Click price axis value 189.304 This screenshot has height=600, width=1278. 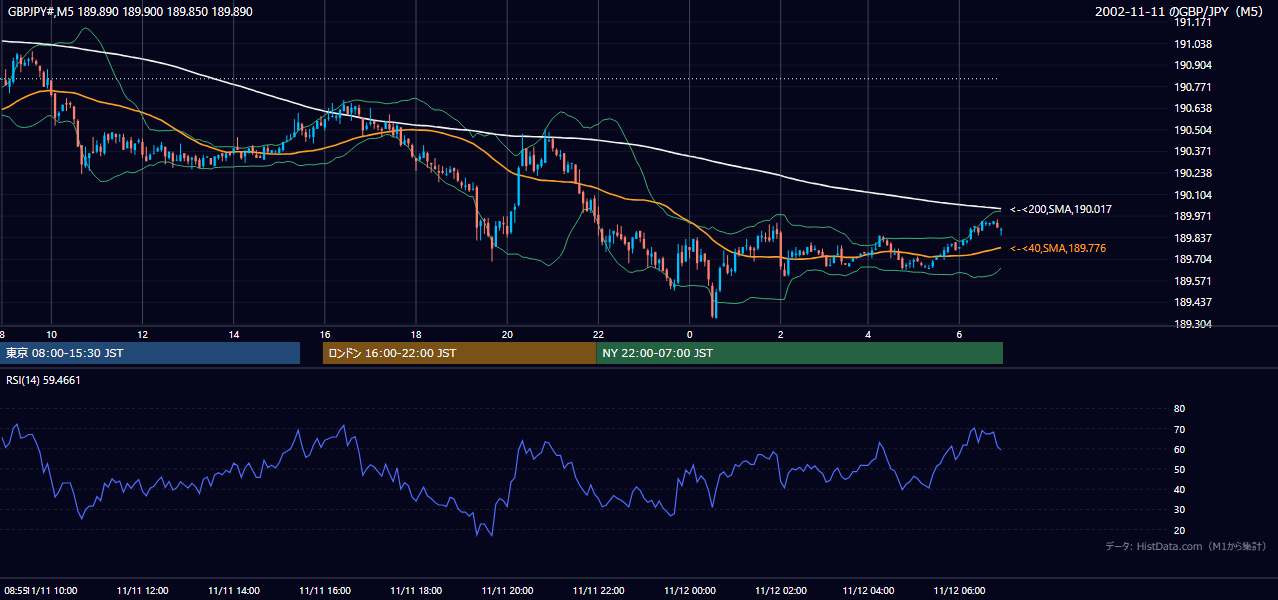click(x=1192, y=324)
